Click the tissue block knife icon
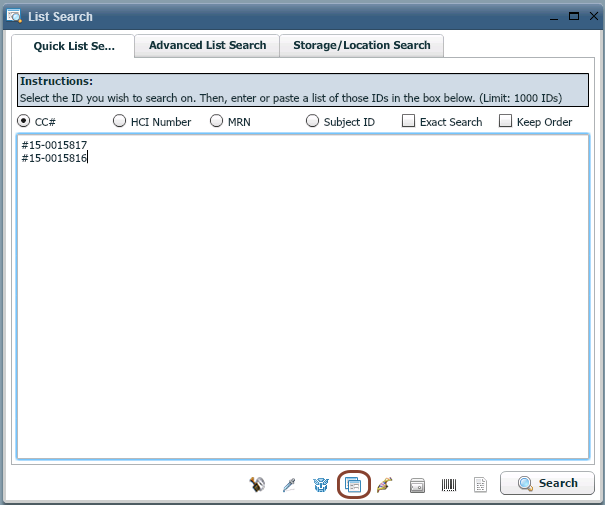The width and height of the screenshot is (605, 505). tap(257, 484)
